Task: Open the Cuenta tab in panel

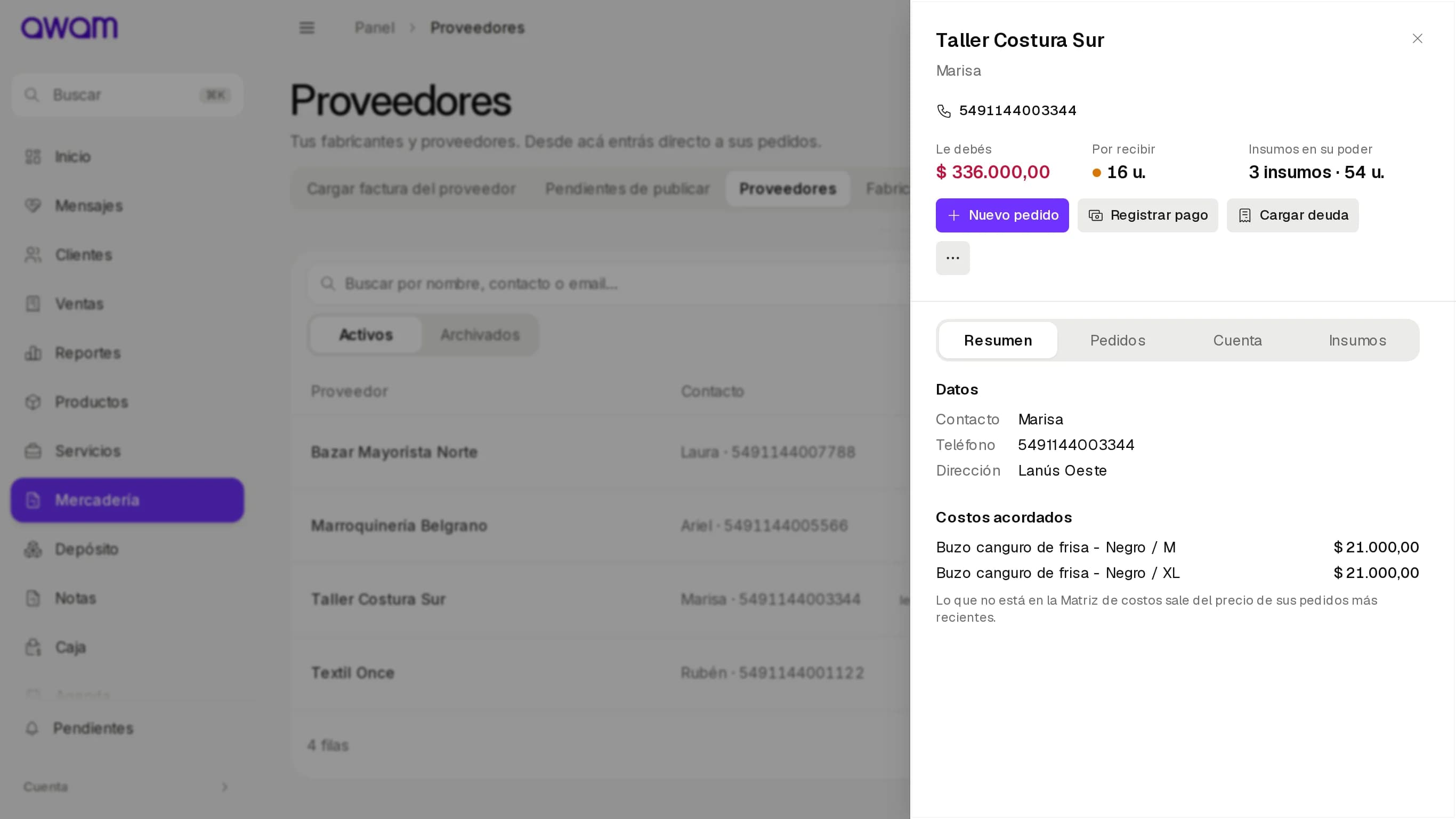Action: click(x=1237, y=341)
